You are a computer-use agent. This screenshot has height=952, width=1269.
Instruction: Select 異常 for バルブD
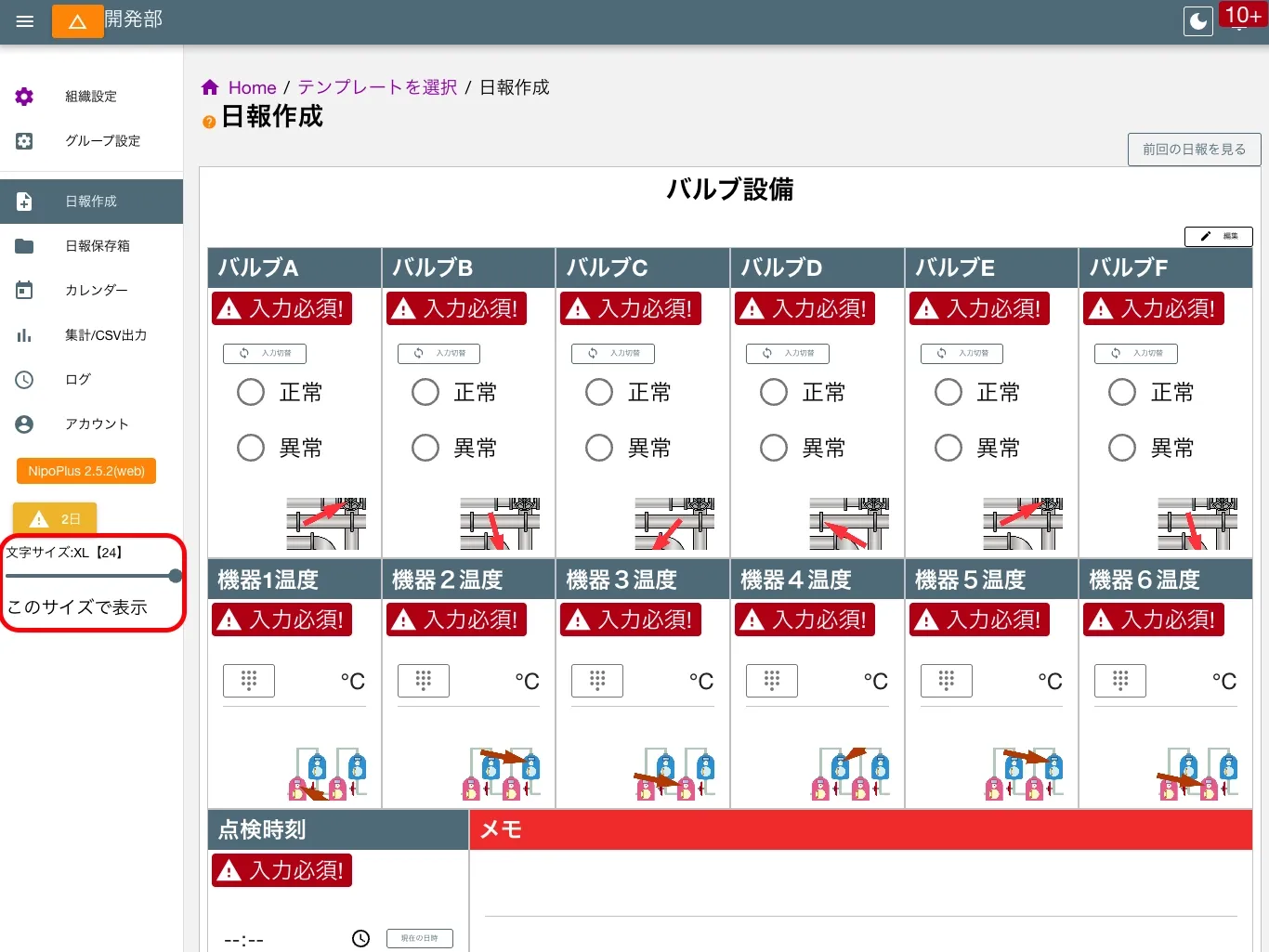pos(774,448)
